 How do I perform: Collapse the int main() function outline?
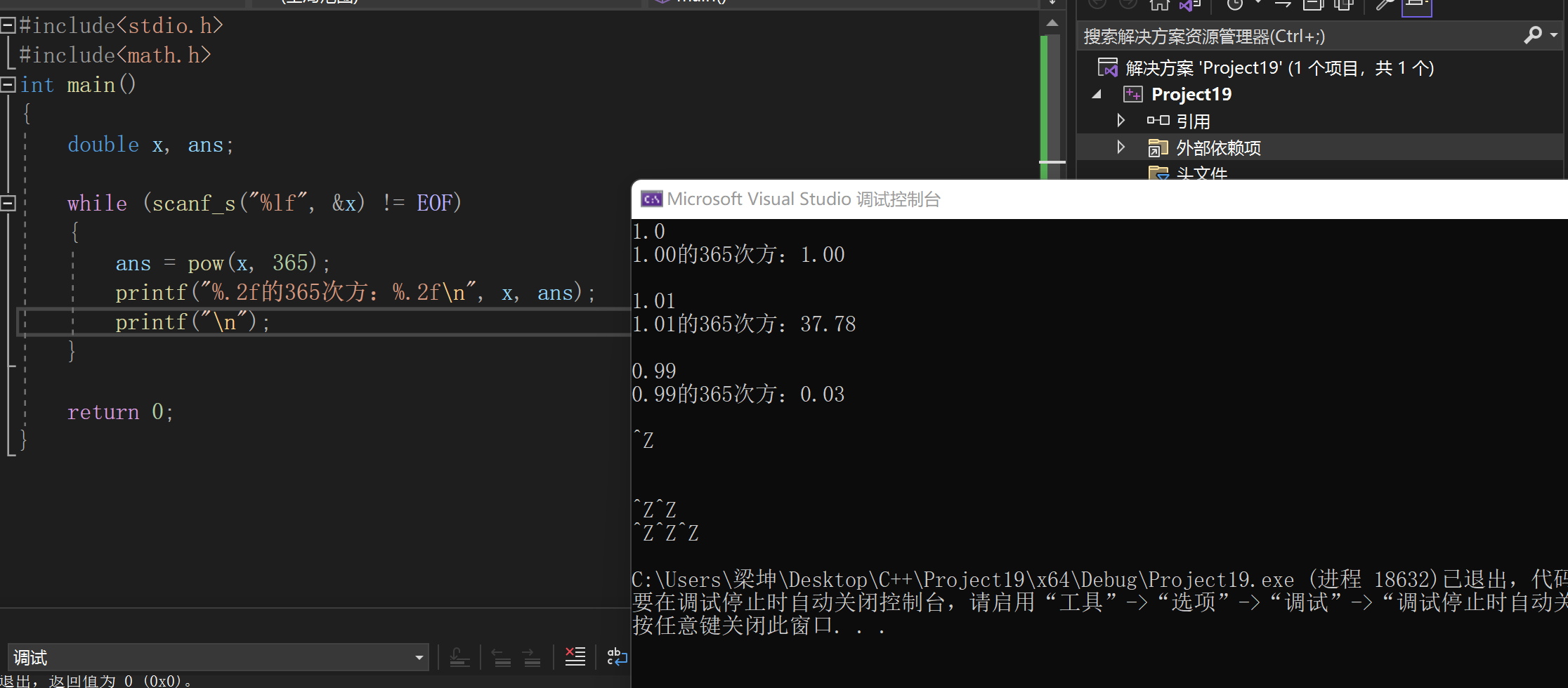point(8,85)
